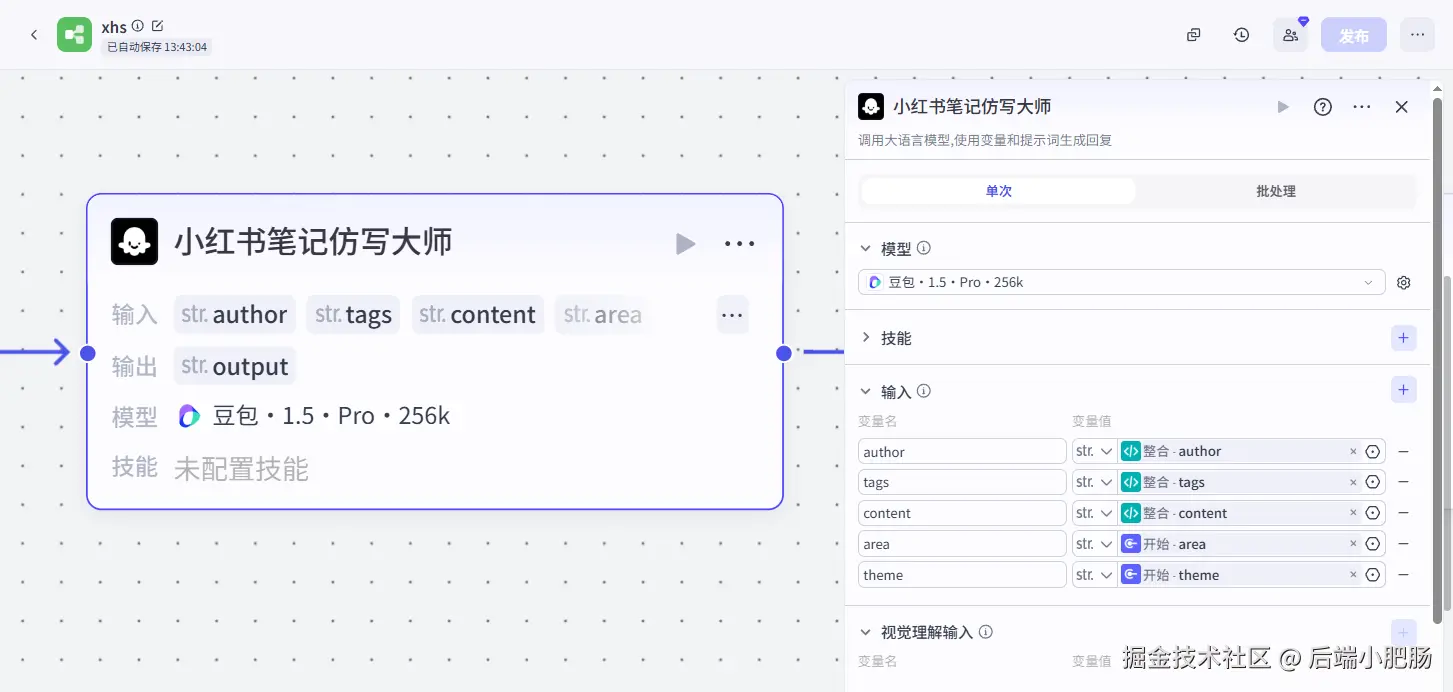
Task: Show info for the 模型 section
Action: click(x=924, y=248)
